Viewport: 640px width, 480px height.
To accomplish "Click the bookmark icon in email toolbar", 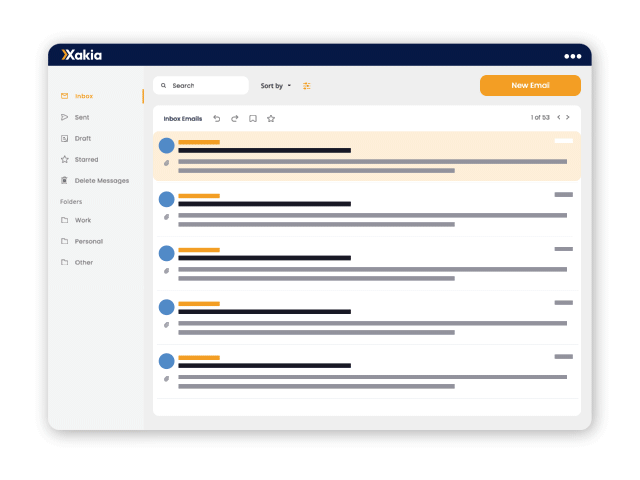I will tap(253, 118).
